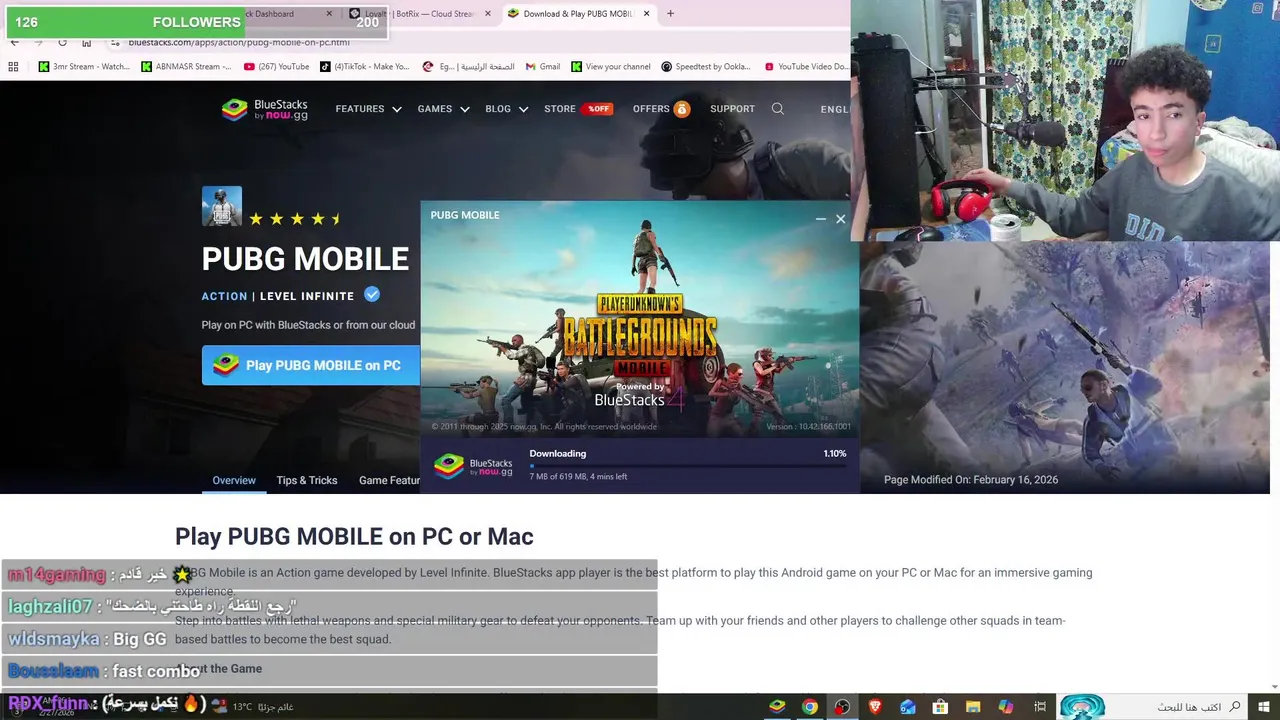Select the Tips & Tricks tab
The width and height of the screenshot is (1280, 720).
[x=307, y=481]
